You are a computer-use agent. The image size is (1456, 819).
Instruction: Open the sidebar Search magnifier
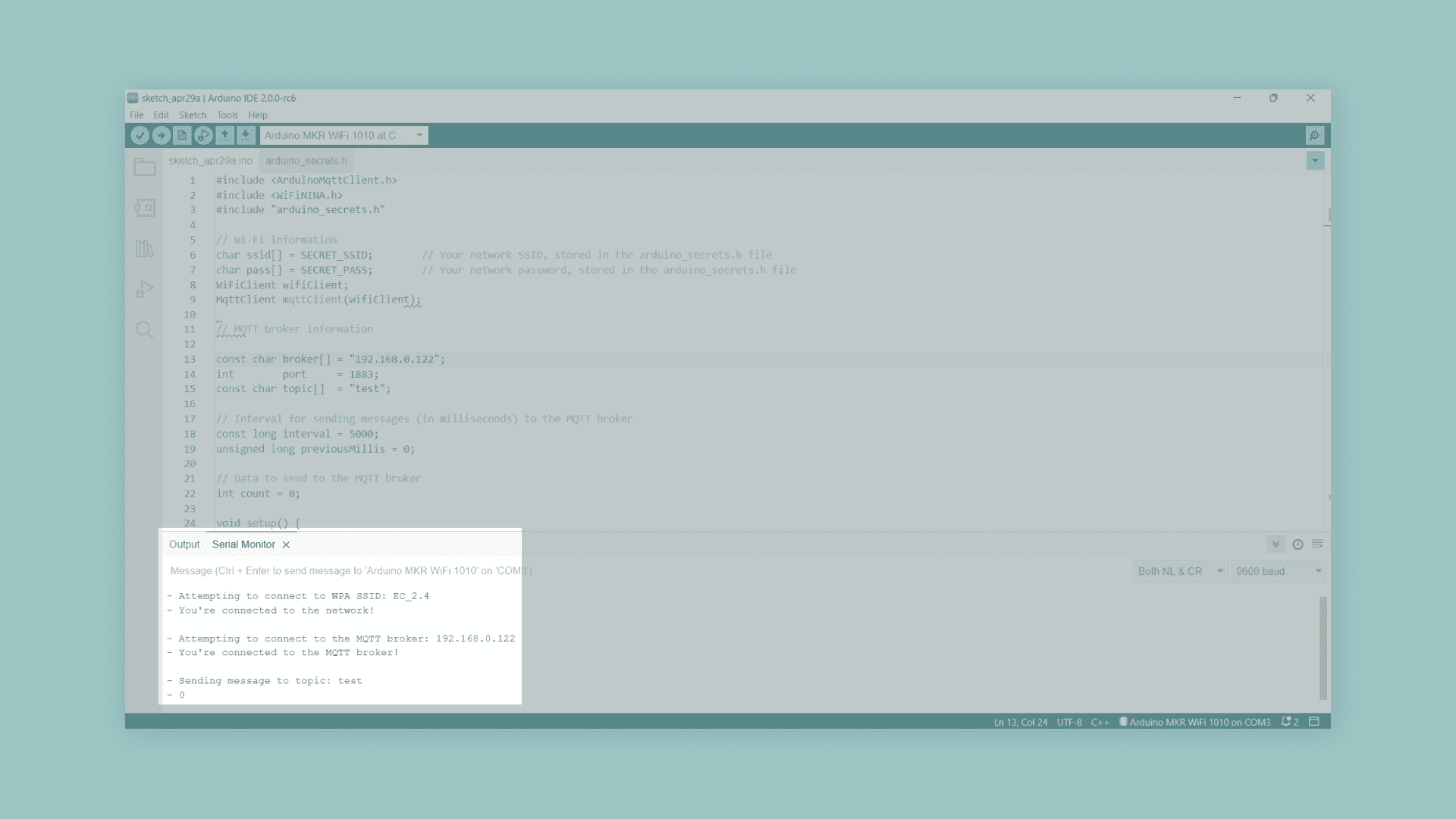coord(144,330)
